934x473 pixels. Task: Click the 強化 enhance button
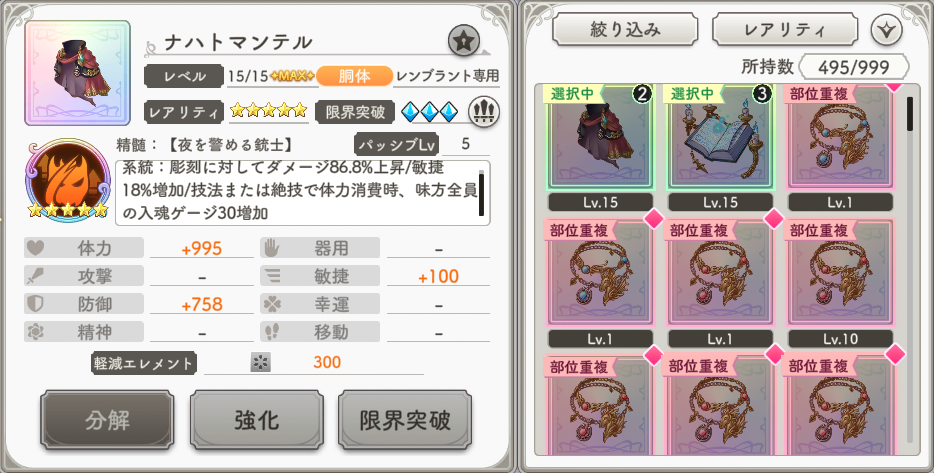(x=257, y=420)
